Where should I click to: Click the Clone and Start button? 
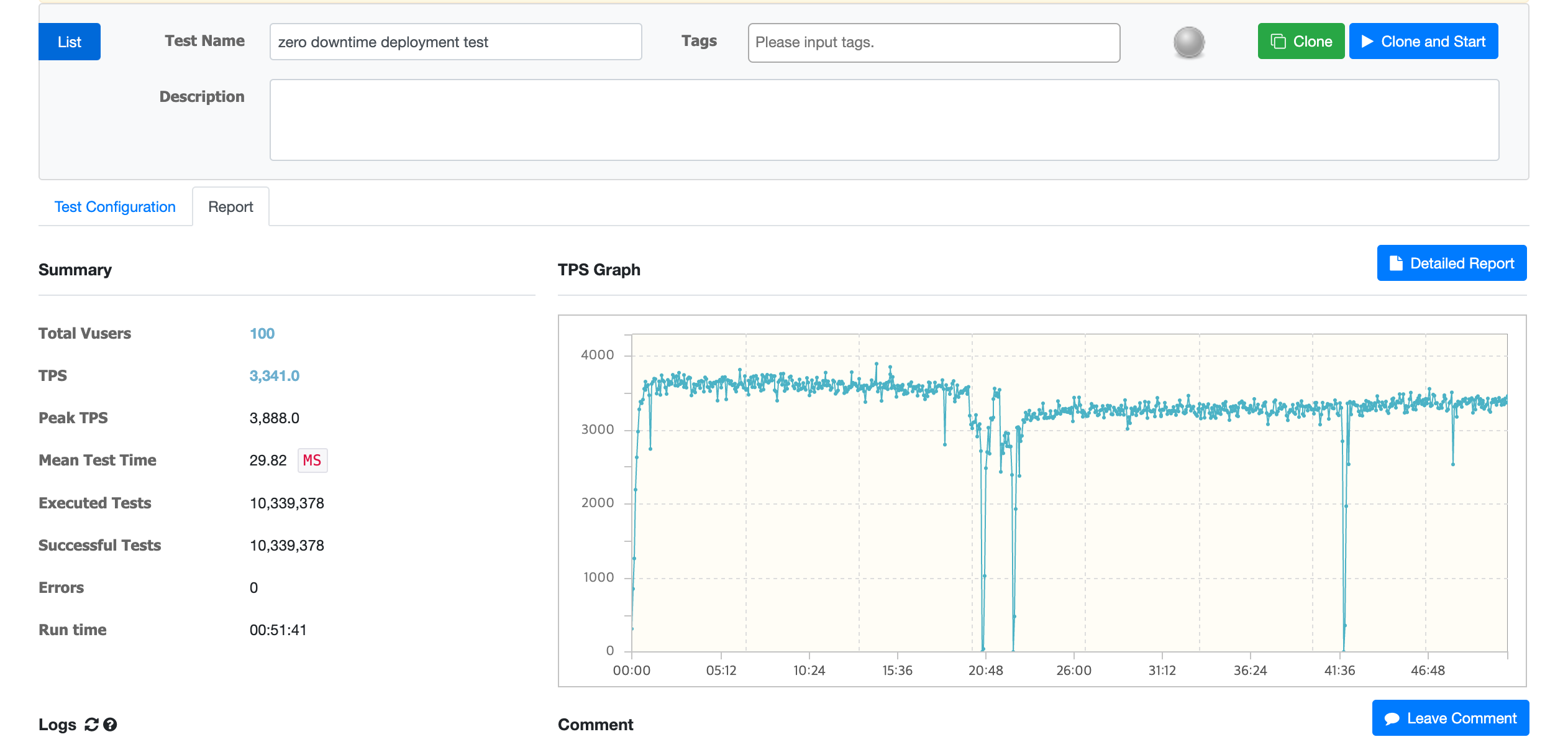coord(1423,42)
